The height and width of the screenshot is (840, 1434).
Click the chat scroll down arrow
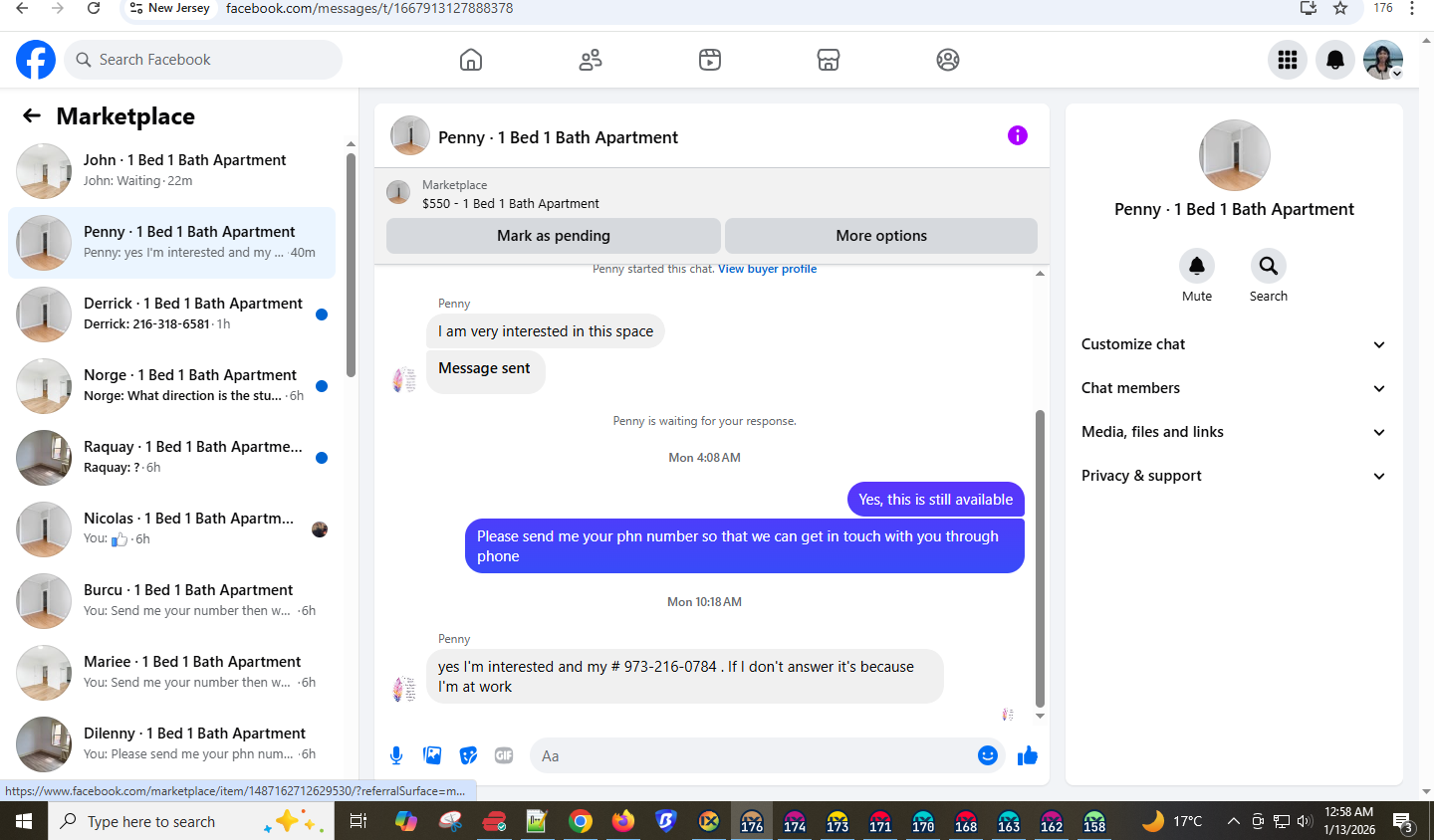pyautogui.click(x=1040, y=716)
